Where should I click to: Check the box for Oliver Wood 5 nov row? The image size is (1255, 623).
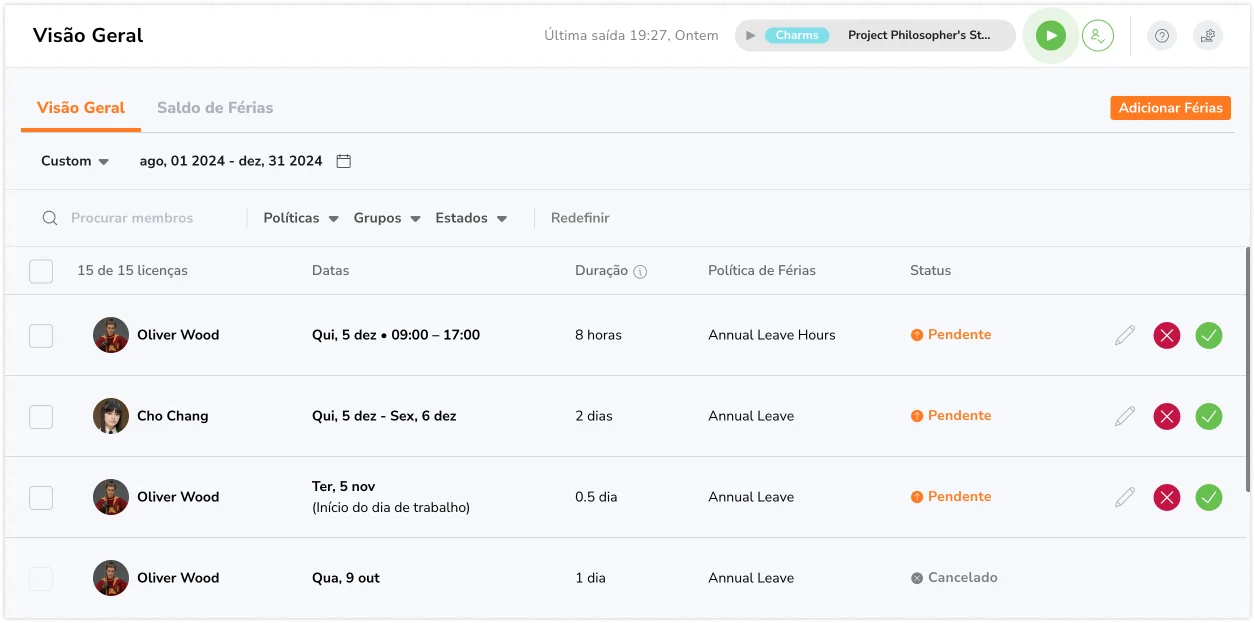click(x=41, y=497)
